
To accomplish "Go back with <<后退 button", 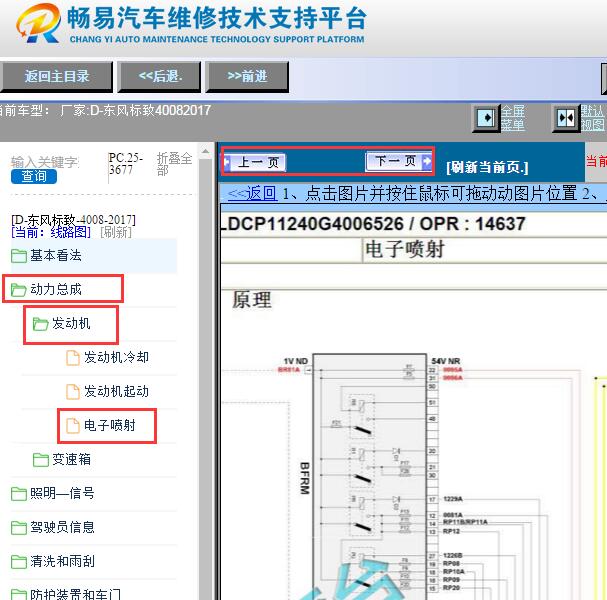I will (159, 77).
